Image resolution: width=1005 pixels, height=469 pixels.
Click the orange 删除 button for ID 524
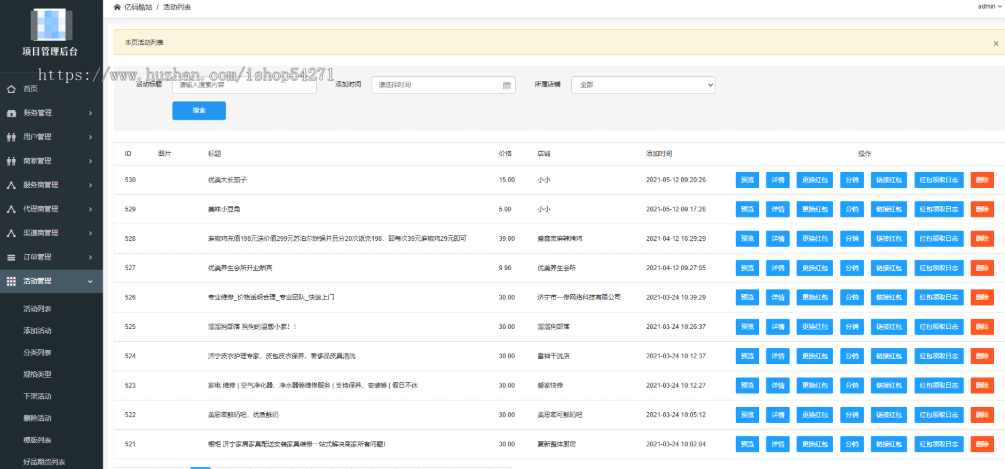983,356
